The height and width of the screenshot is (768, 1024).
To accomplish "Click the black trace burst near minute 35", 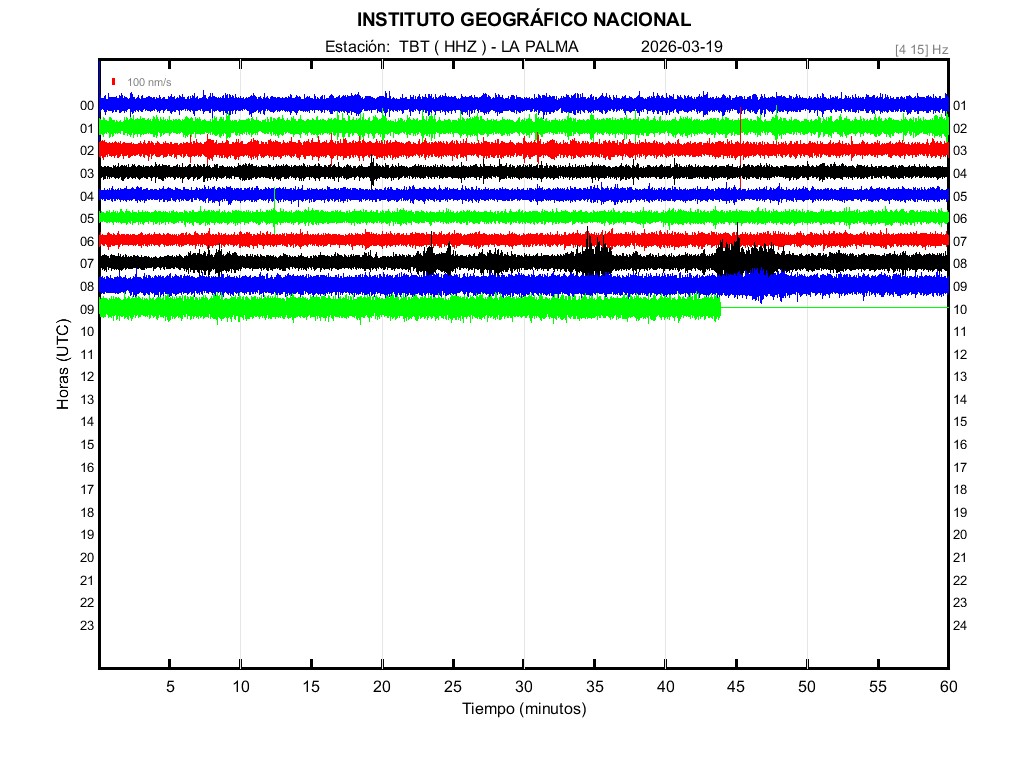I will [597, 261].
